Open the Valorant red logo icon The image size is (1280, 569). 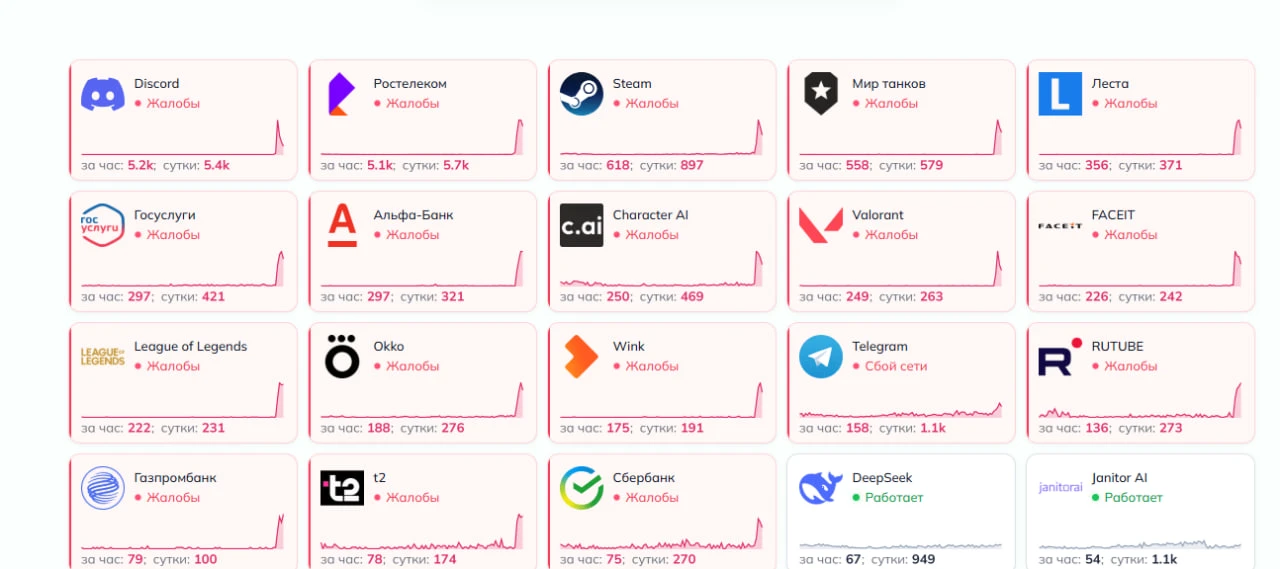pyautogui.click(x=821, y=226)
